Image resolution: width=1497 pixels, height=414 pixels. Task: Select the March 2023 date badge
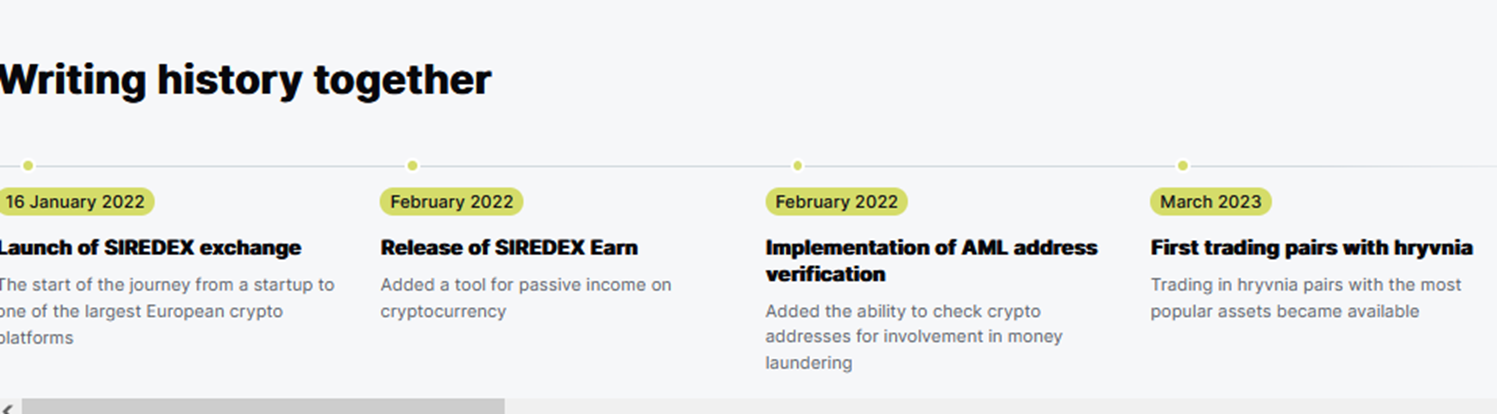(1210, 202)
